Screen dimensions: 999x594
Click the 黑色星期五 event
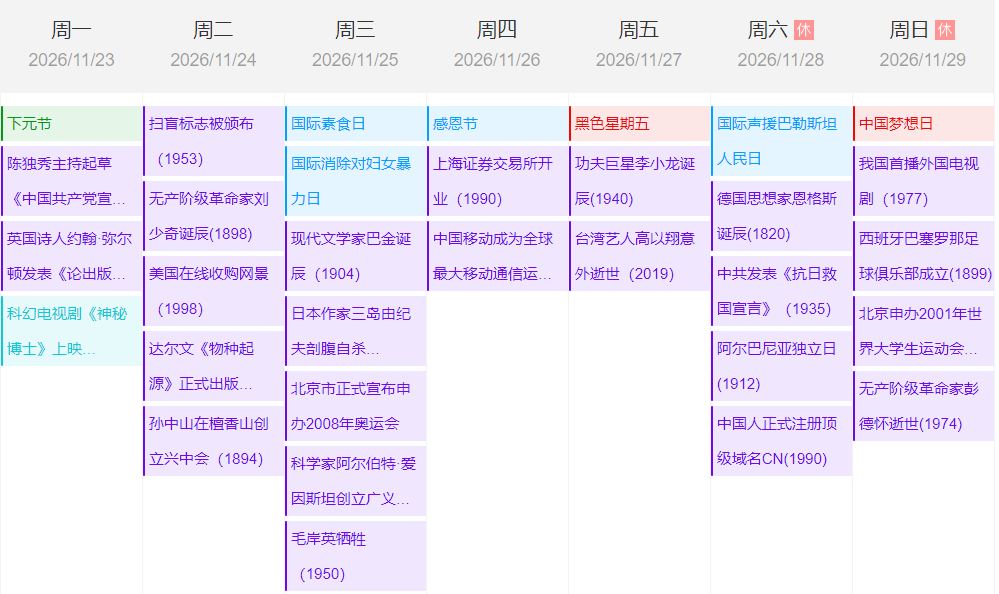[639, 124]
